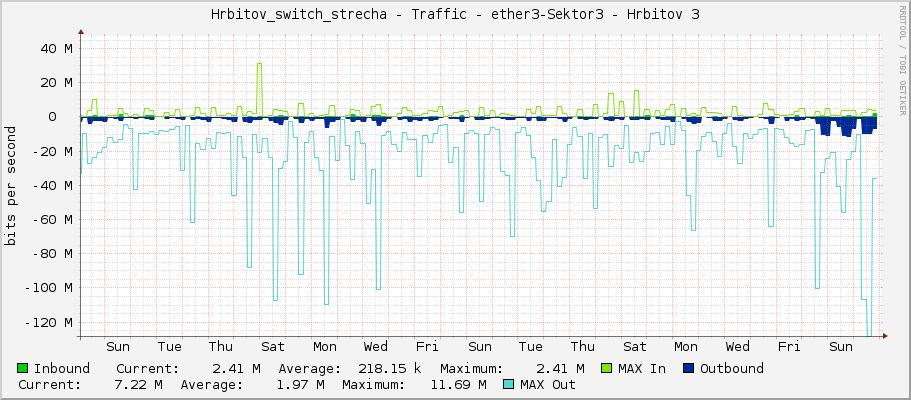
Task: Click the "bits per second" axis title
Action: 10,185
